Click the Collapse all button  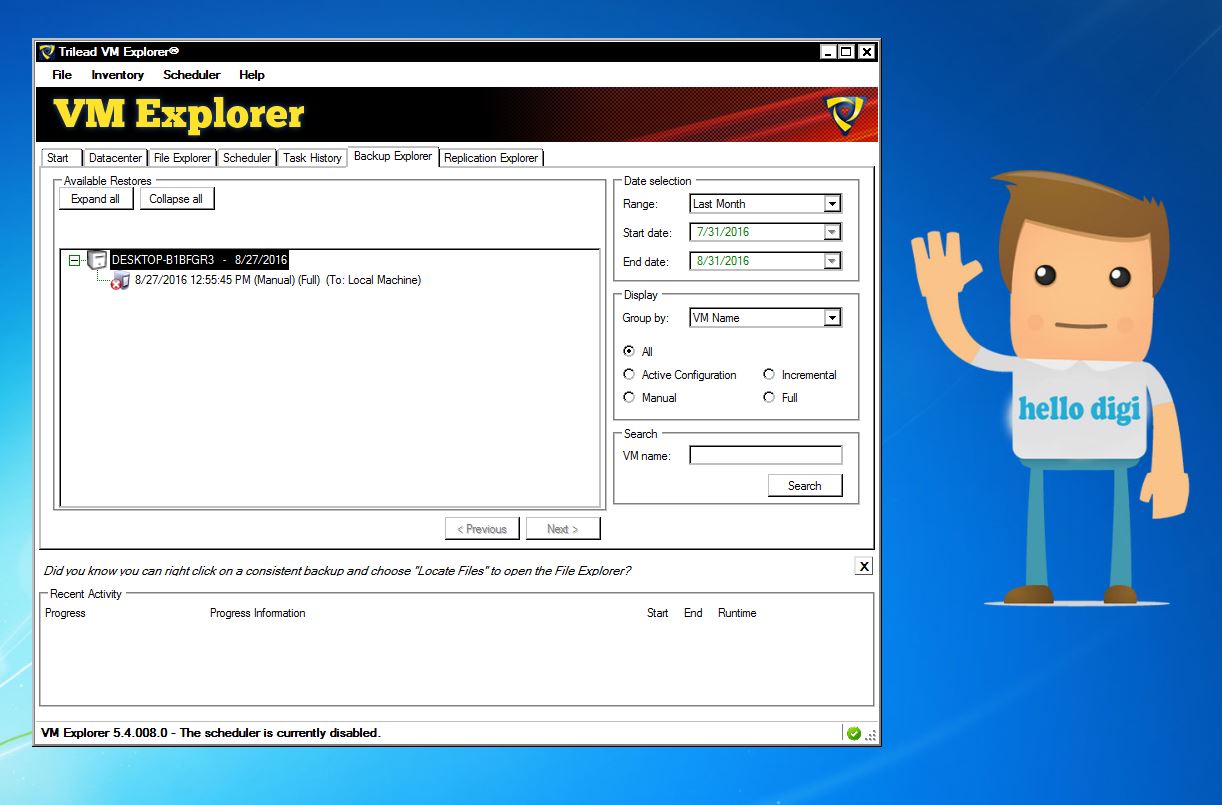coord(177,199)
